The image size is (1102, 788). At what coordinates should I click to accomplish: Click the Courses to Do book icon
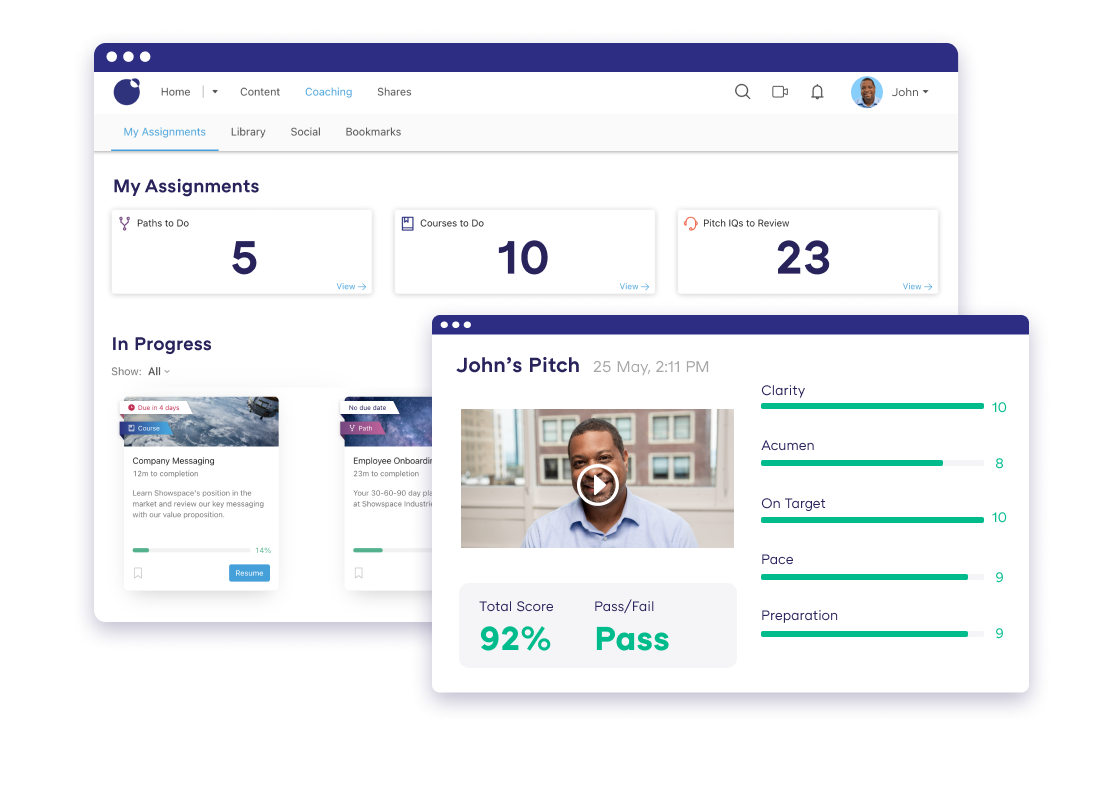coord(408,224)
